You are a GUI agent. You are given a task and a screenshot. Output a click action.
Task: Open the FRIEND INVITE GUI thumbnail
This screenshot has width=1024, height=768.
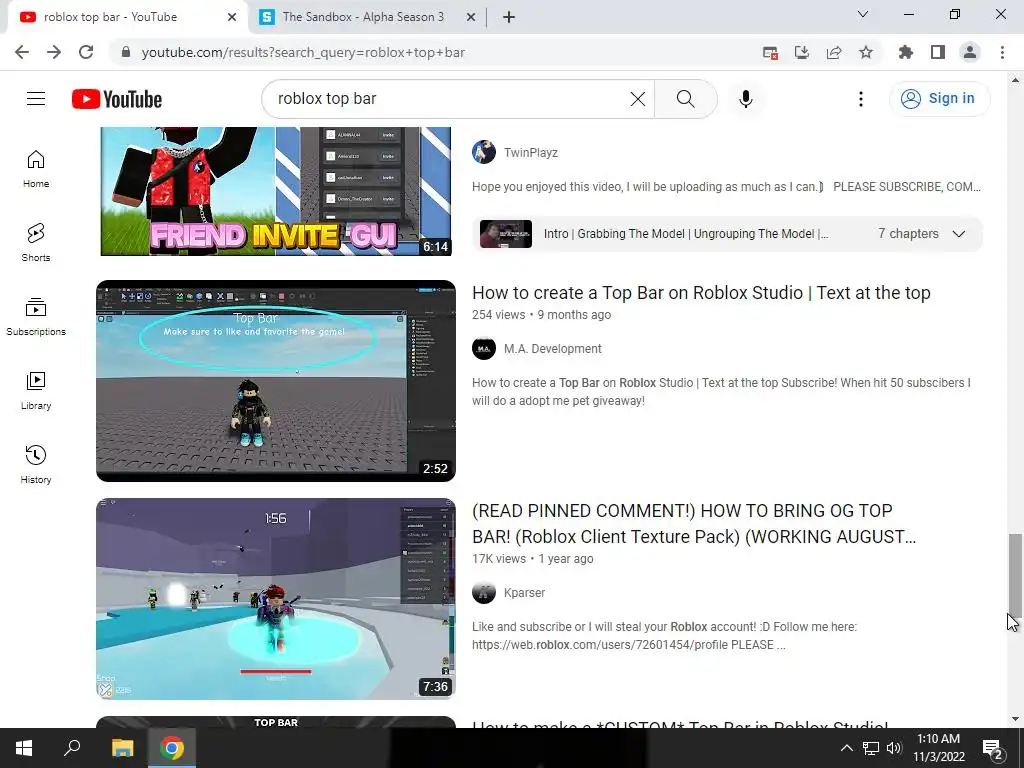tap(276, 191)
